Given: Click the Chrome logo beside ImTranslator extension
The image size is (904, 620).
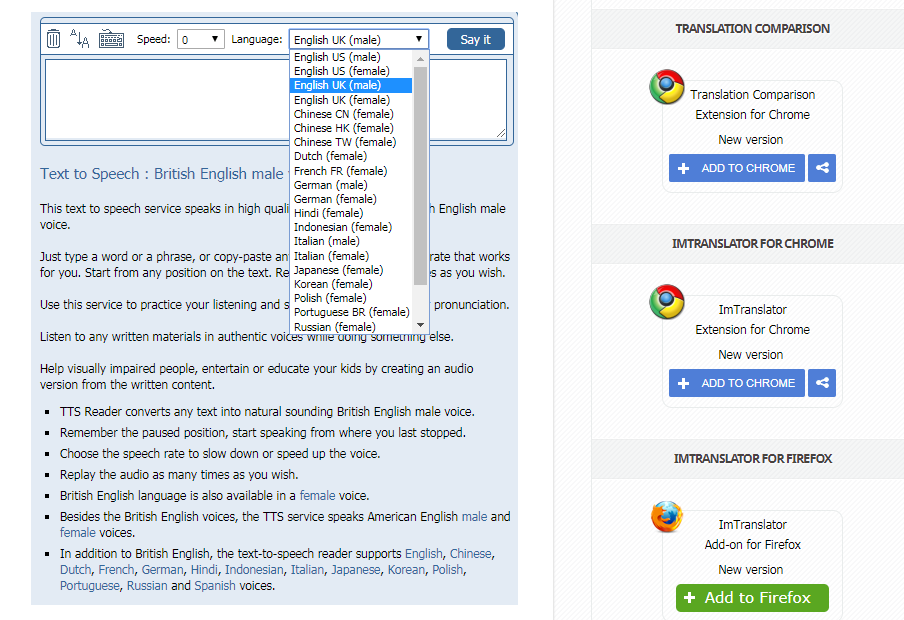Looking at the screenshot, I should (666, 302).
